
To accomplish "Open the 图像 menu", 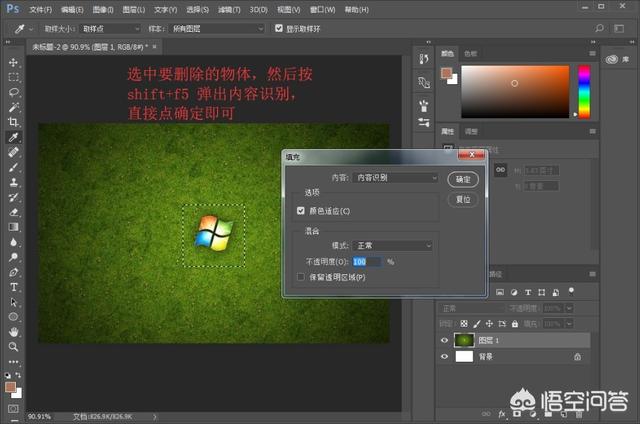I will (97, 8).
